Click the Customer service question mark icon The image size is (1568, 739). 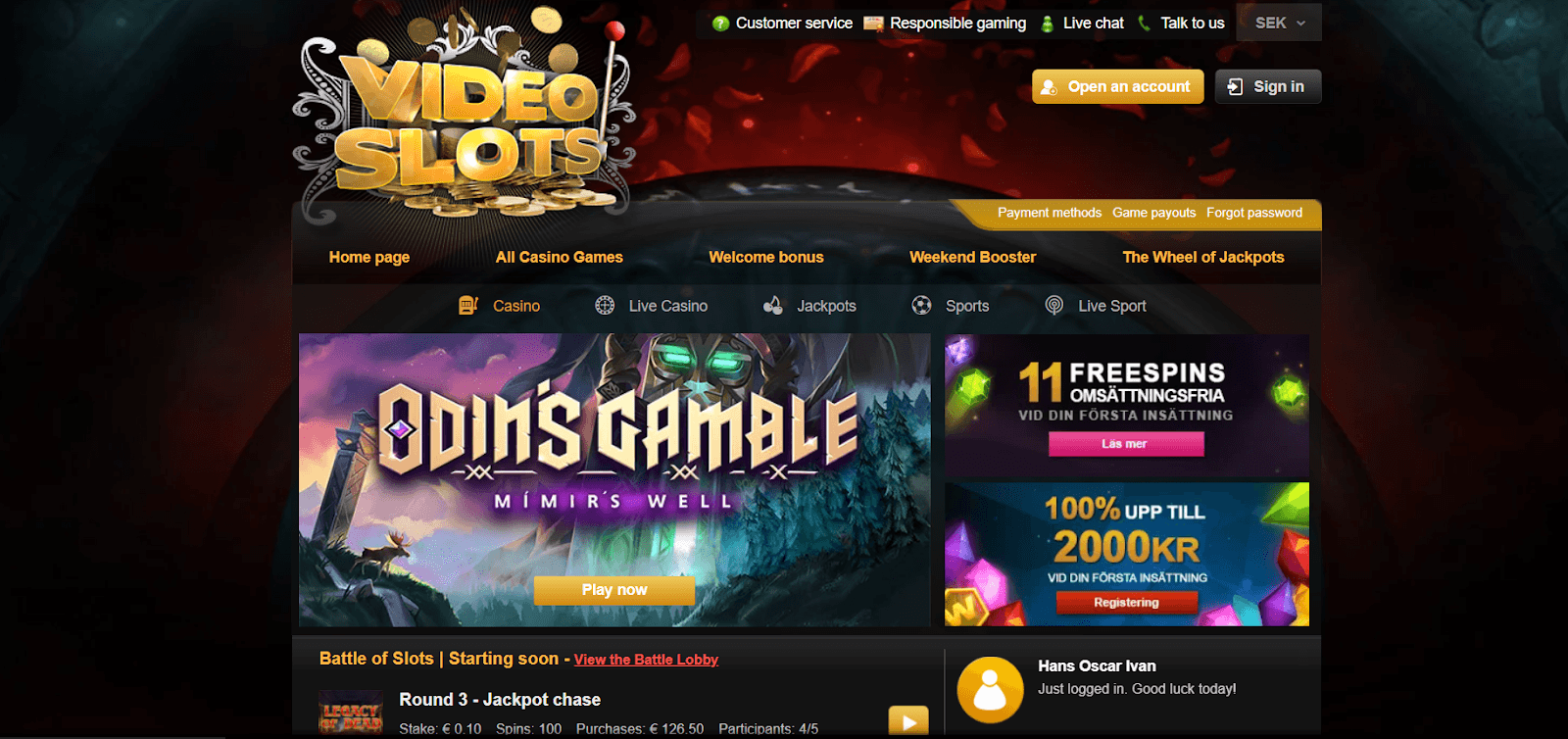pos(720,23)
